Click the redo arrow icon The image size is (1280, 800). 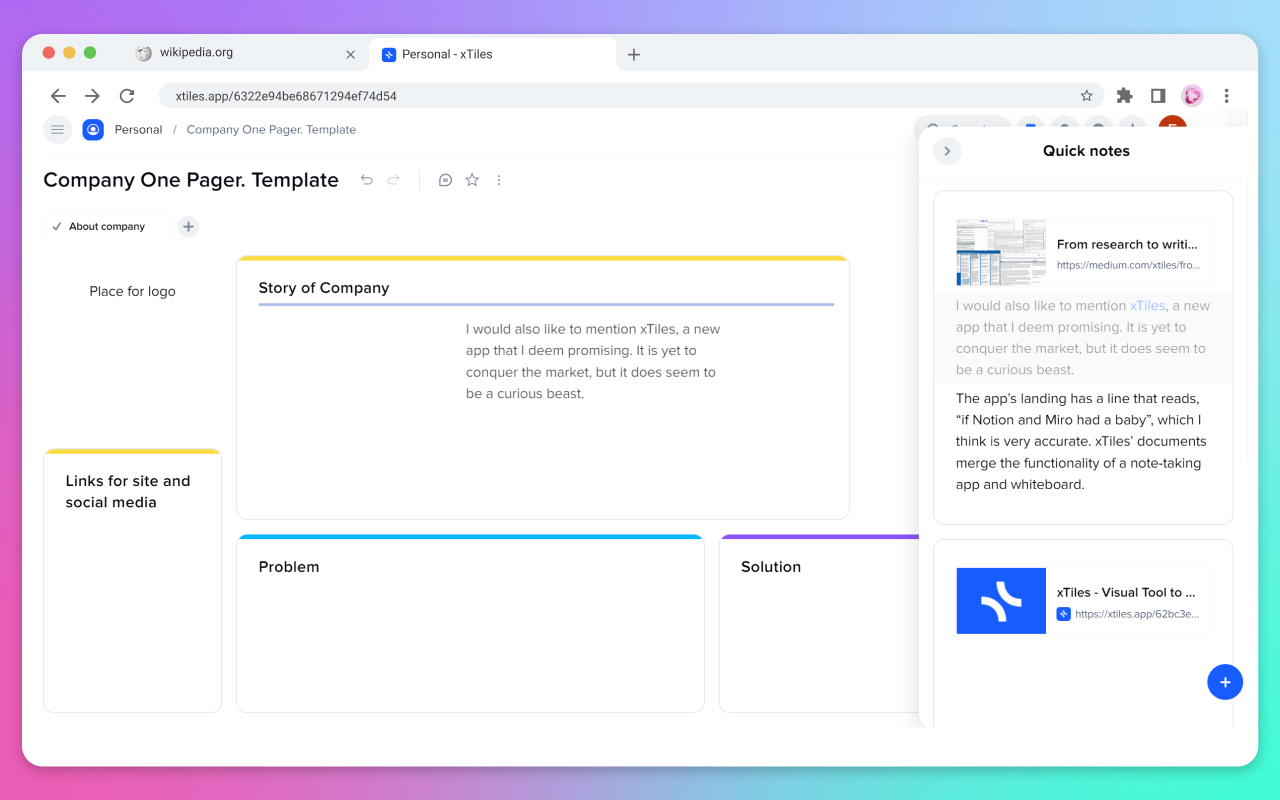click(x=393, y=180)
